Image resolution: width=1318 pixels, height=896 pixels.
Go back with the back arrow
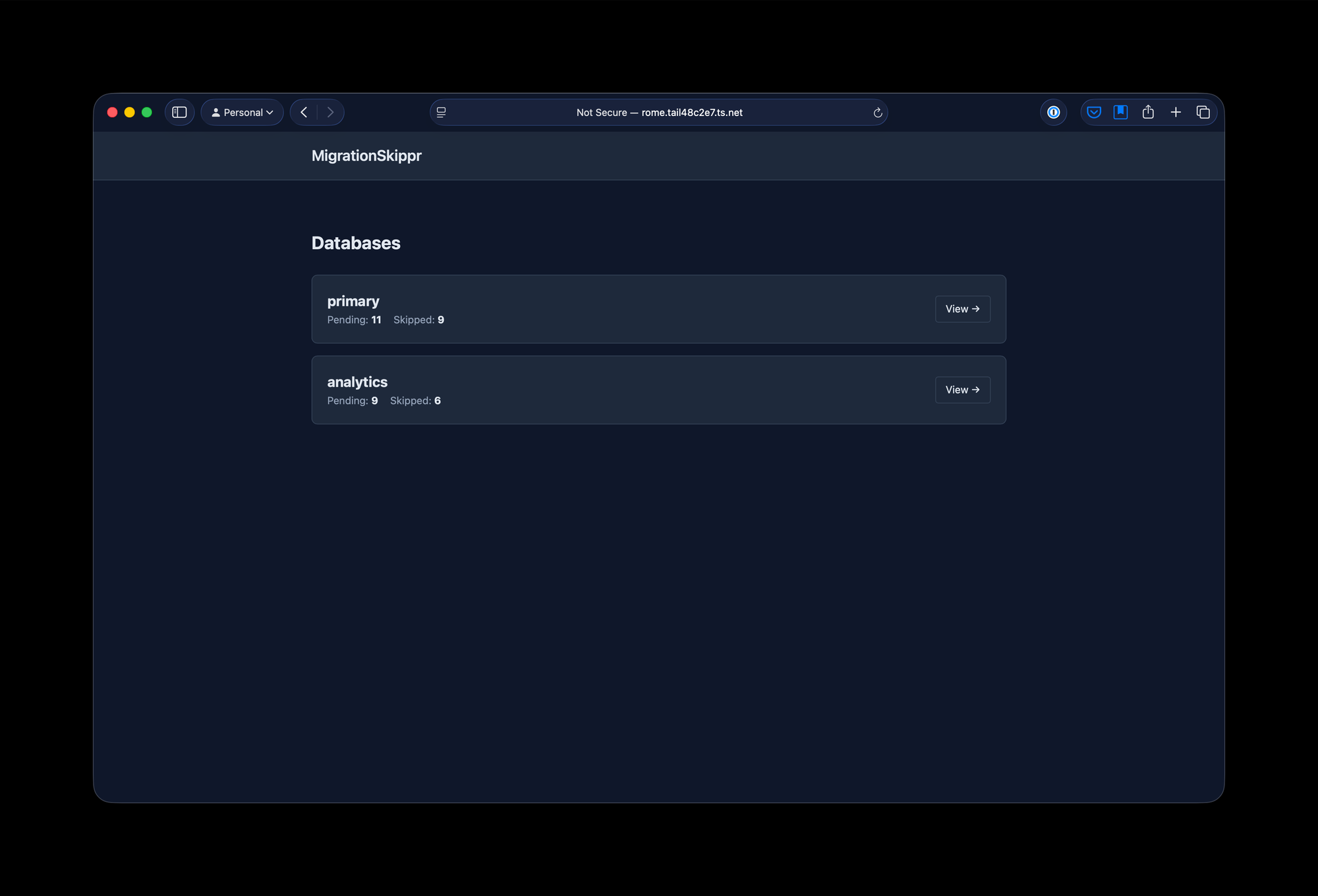click(304, 113)
